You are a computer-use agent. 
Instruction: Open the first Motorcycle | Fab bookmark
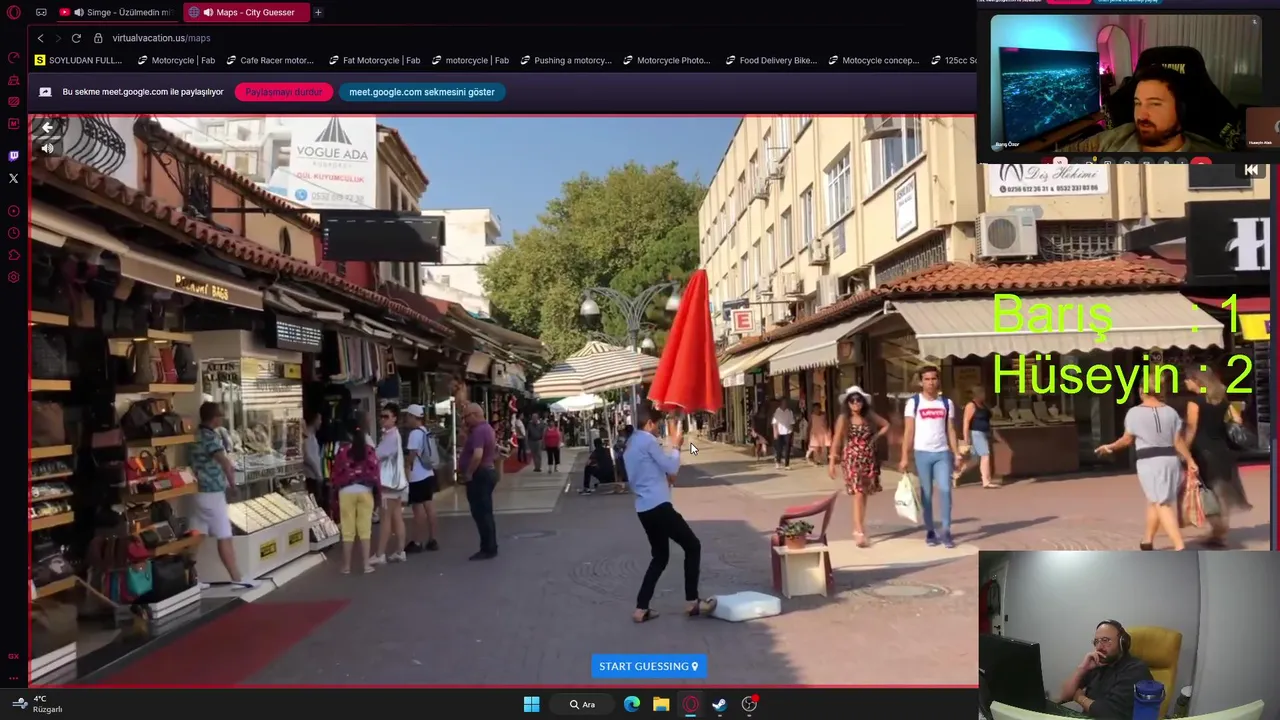(176, 60)
